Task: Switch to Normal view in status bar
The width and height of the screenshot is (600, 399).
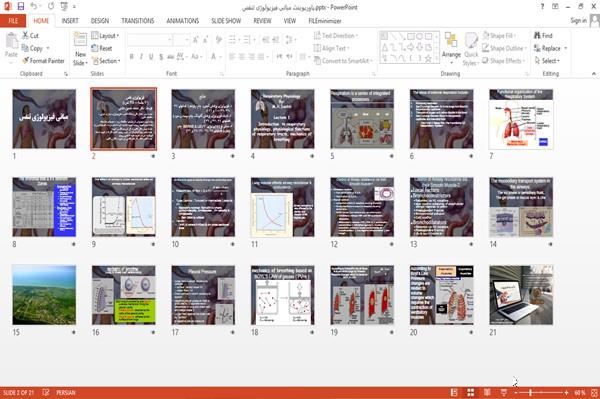Action: (454, 392)
